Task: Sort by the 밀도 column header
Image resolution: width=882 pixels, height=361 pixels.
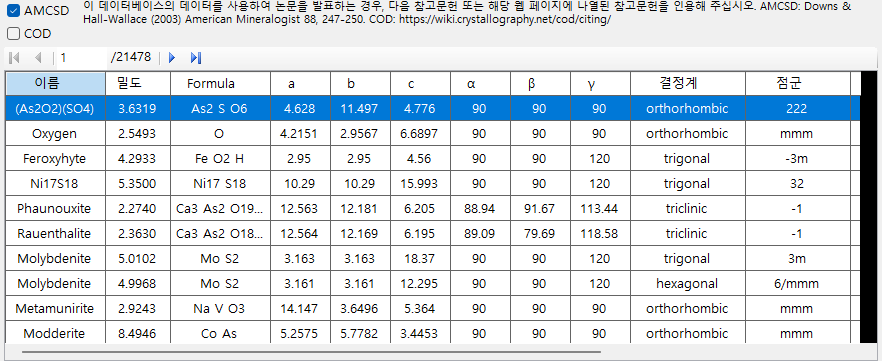Action: point(138,84)
